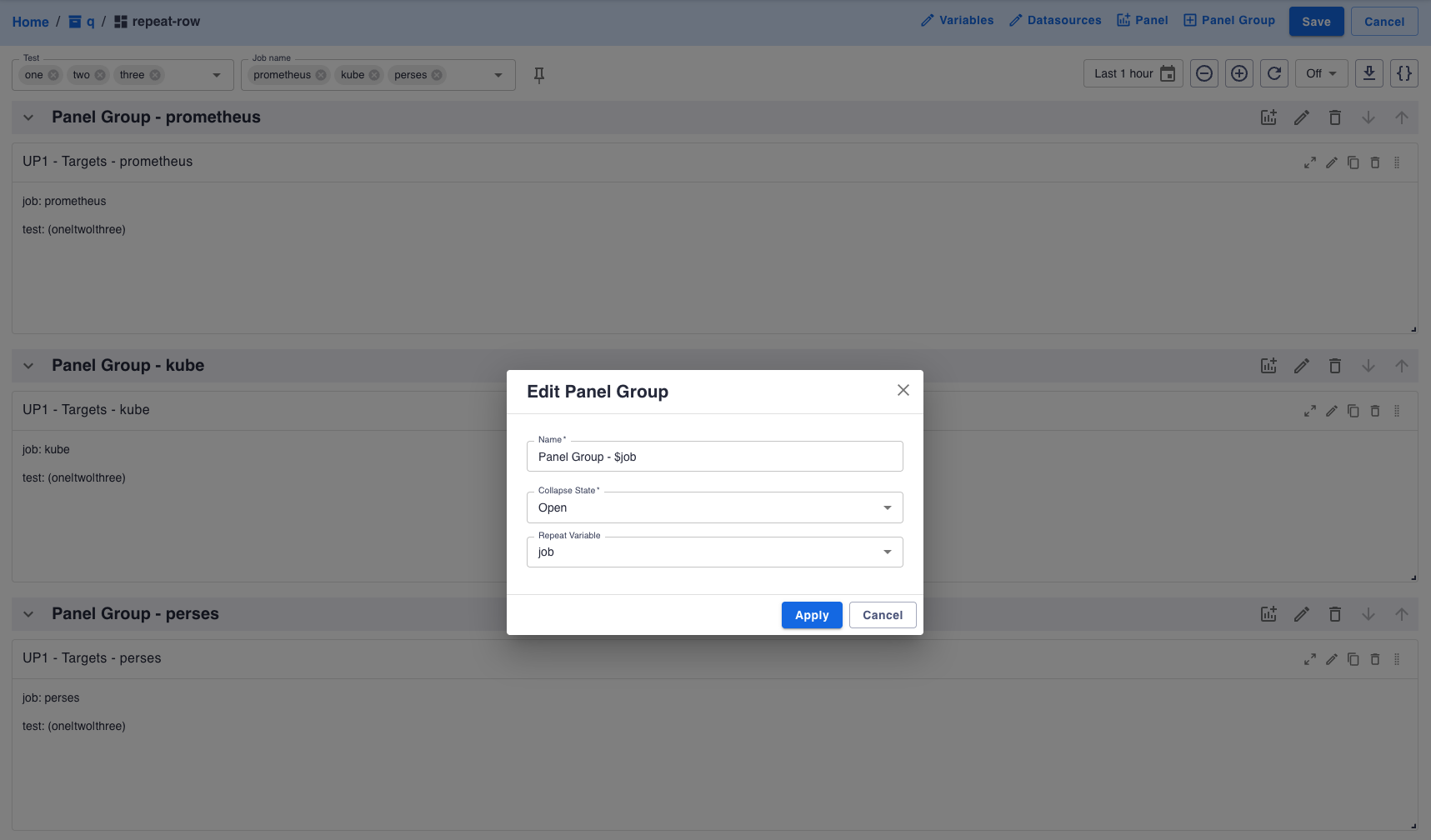This screenshot has height=840, width=1431.
Task: Collapse the Panel Group - perses section
Action: (x=28, y=614)
